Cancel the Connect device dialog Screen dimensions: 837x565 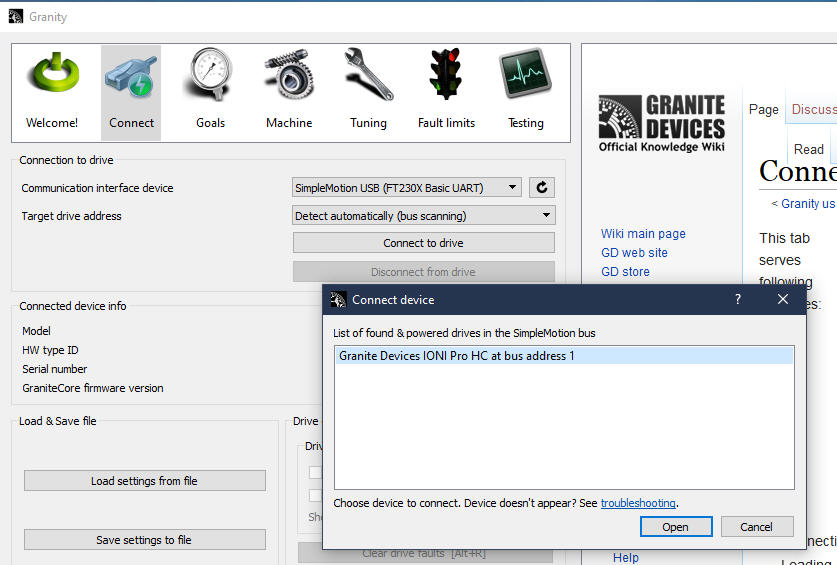[756, 527]
